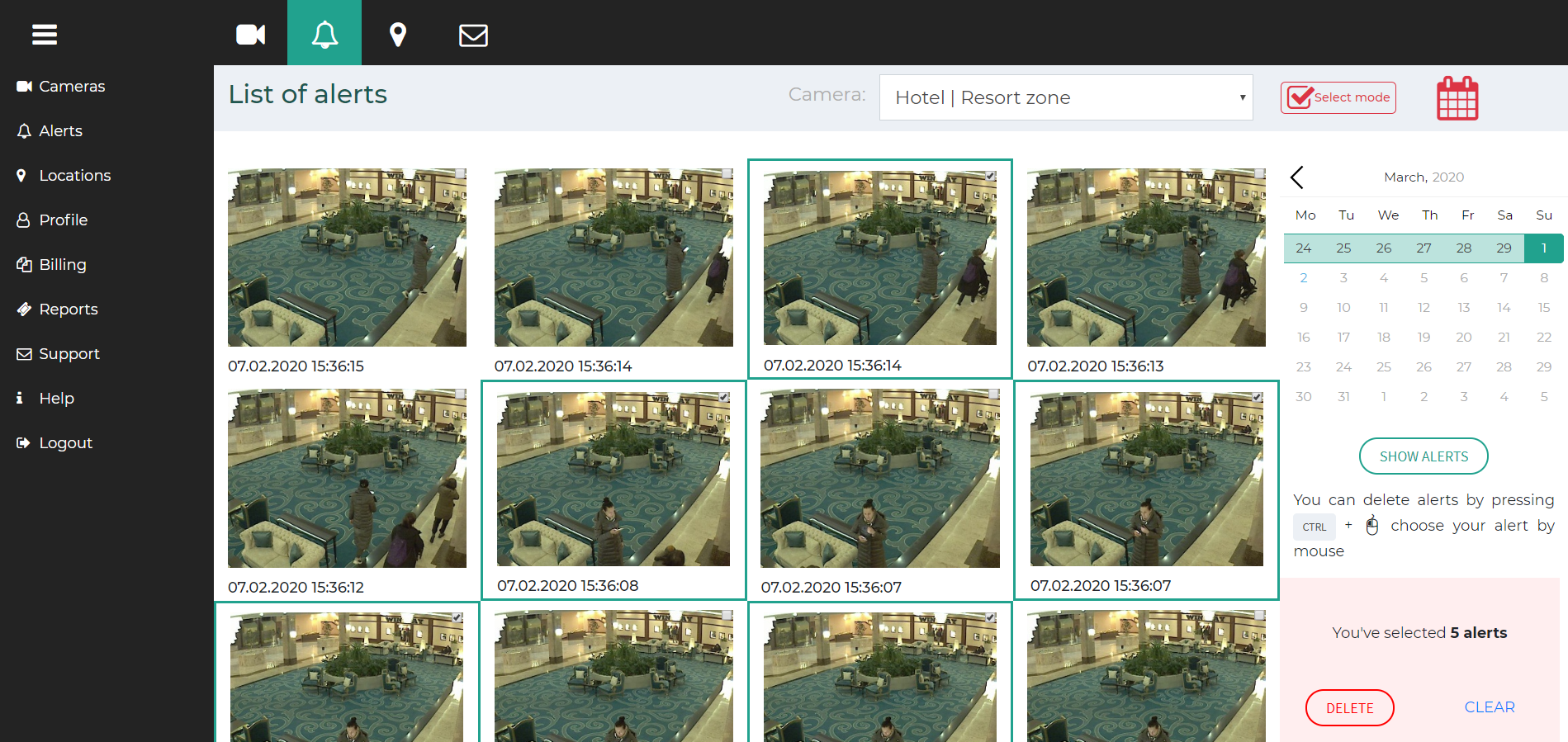
Task: Click the mouse icon in delete hint
Action: 1372,526
